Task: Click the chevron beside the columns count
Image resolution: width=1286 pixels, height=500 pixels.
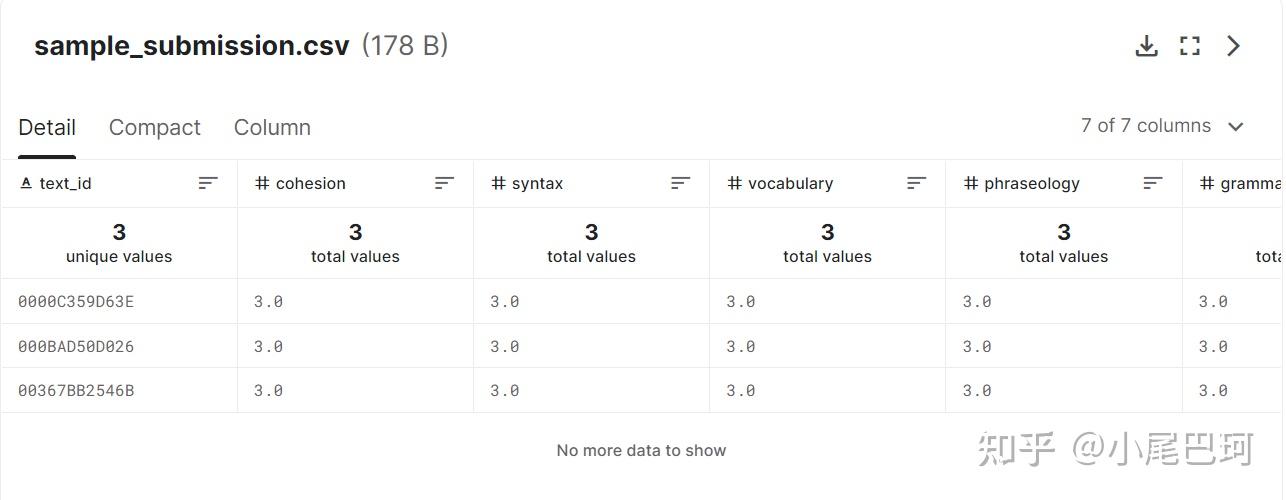Action: pyautogui.click(x=1236, y=127)
